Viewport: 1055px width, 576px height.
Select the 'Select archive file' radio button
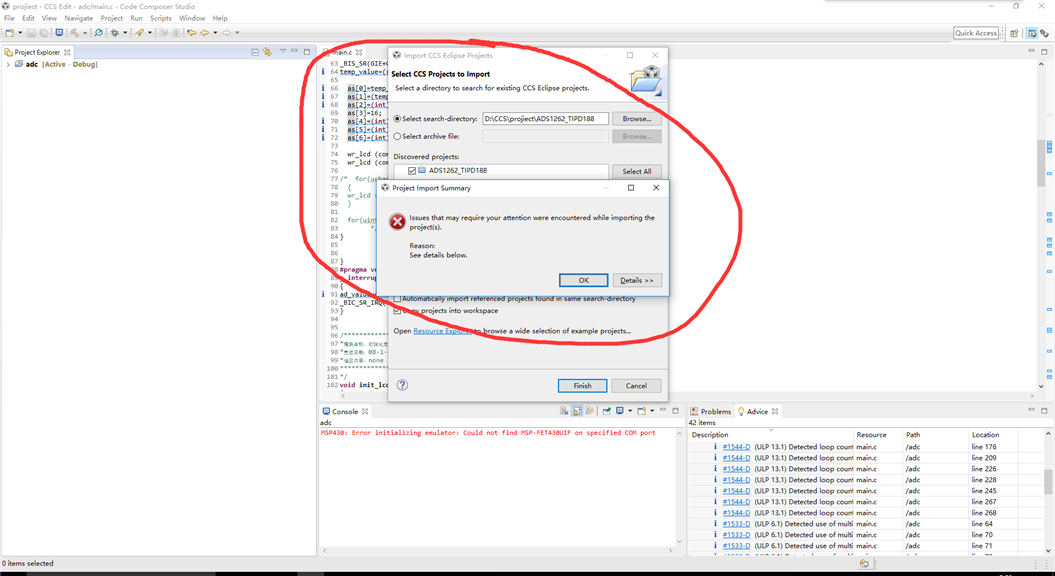397,136
